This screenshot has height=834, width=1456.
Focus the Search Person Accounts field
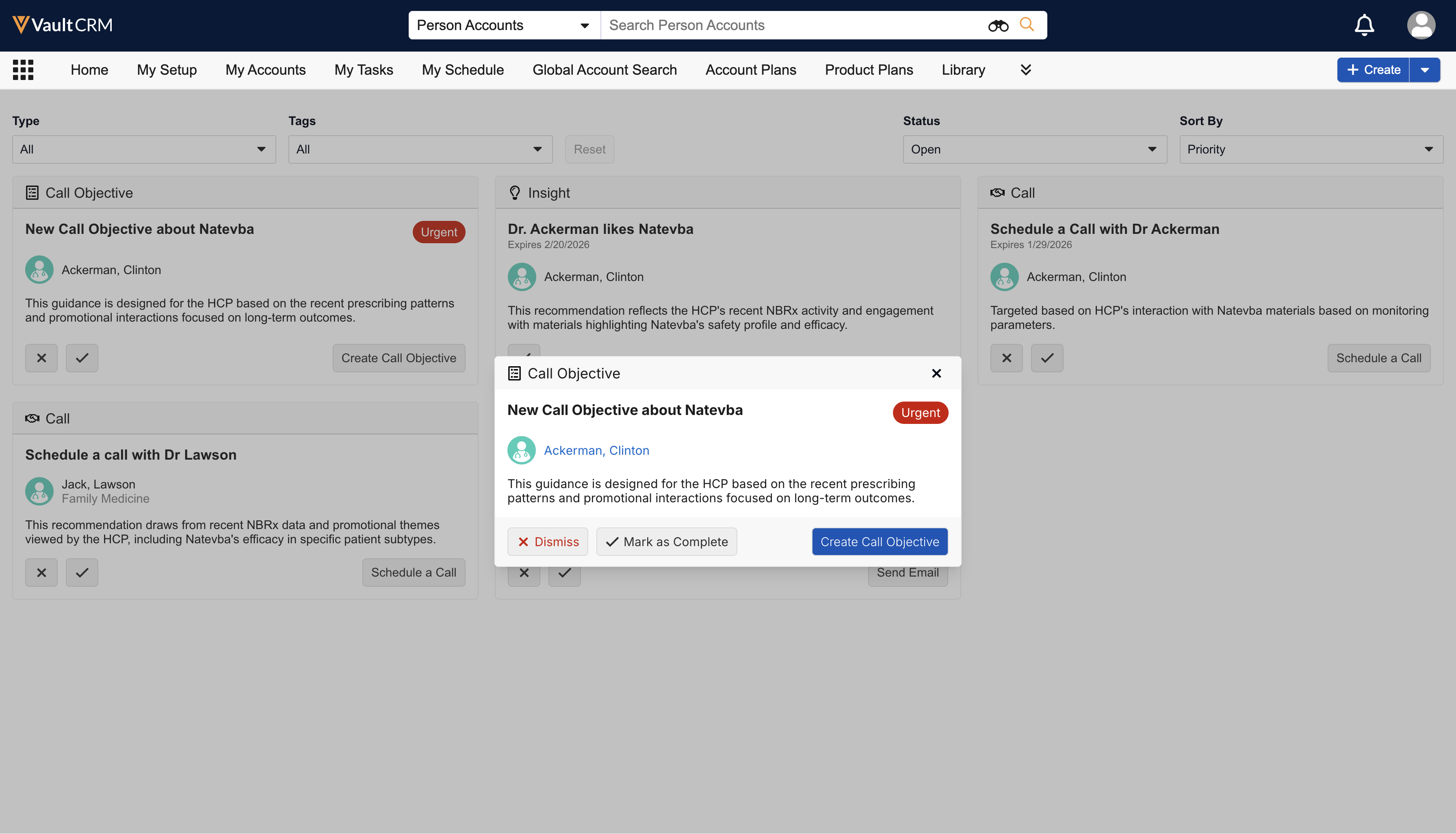pyautogui.click(x=791, y=25)
